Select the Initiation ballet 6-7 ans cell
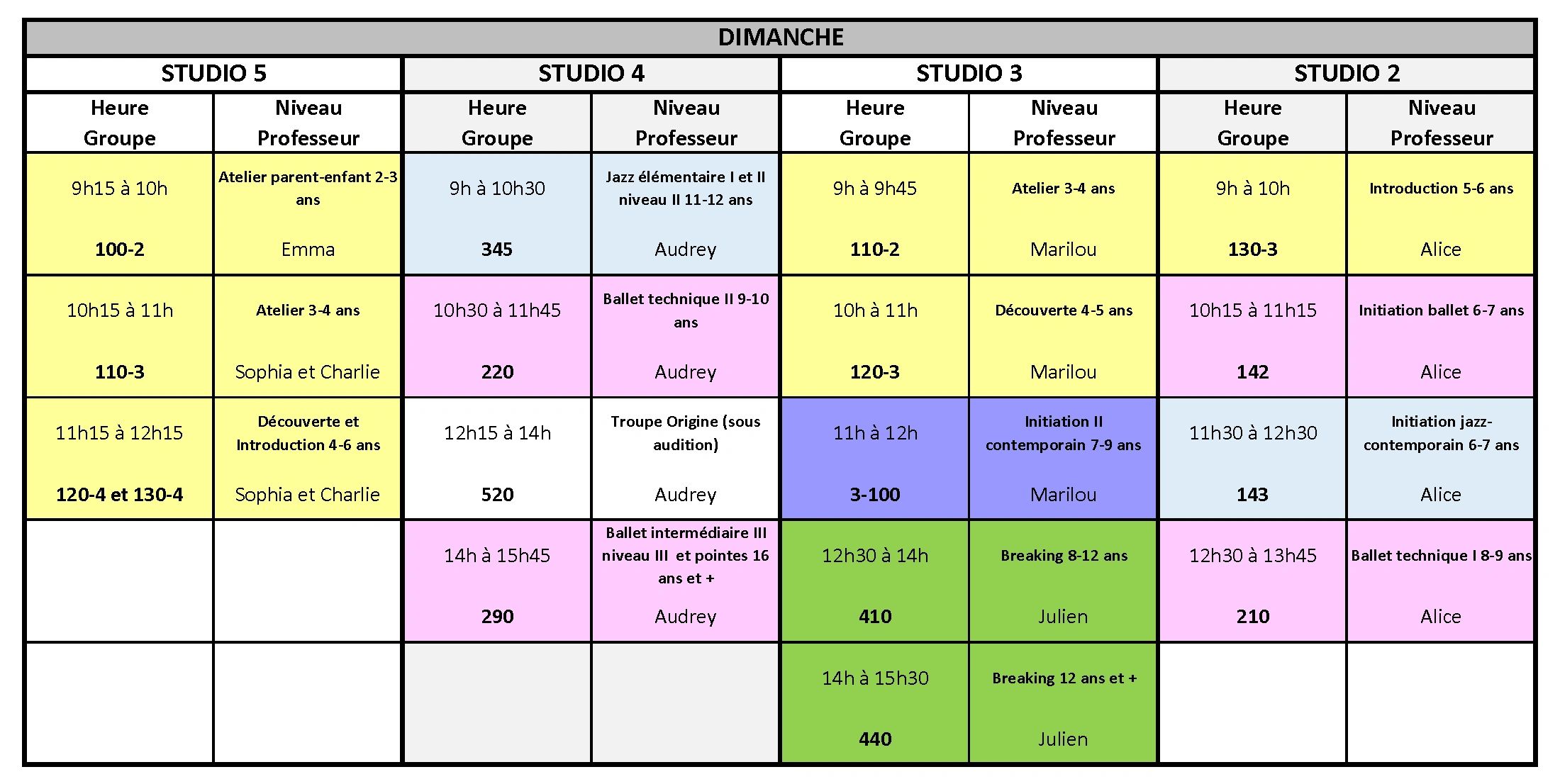 (1440, 337)
